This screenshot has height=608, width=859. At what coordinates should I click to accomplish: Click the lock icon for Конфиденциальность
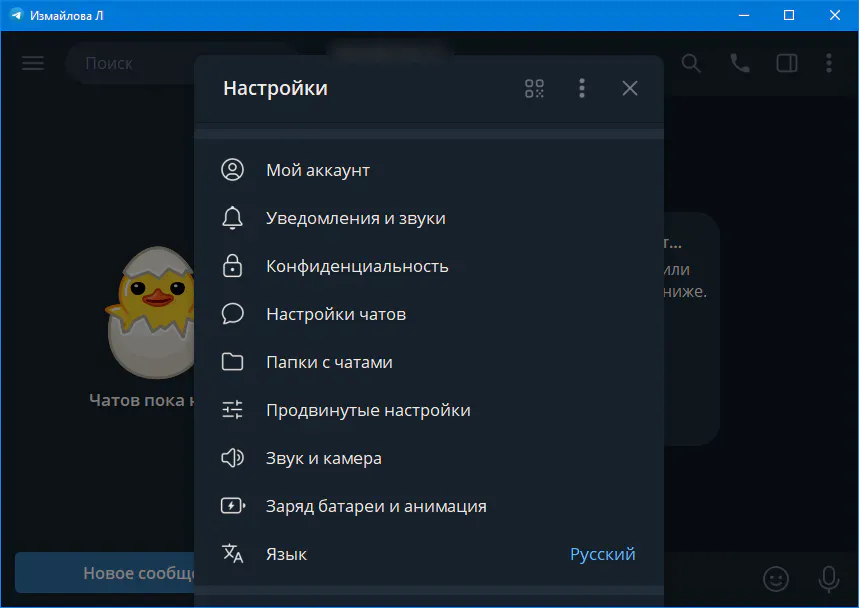click(x=233, y=266)
